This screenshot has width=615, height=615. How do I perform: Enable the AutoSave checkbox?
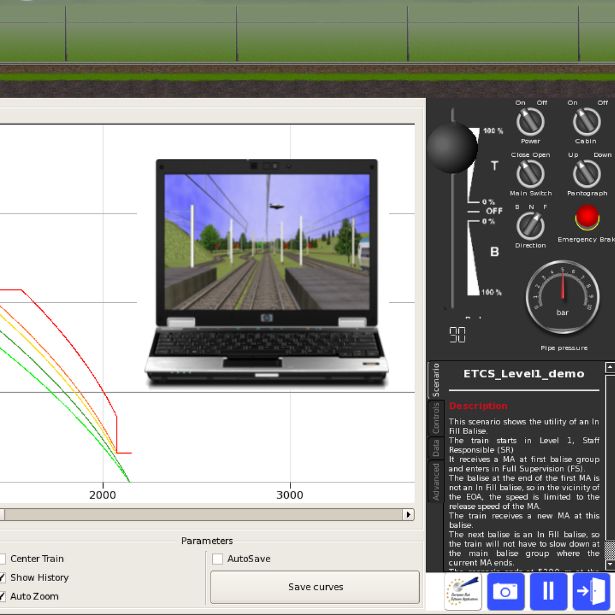pos(218,559)
